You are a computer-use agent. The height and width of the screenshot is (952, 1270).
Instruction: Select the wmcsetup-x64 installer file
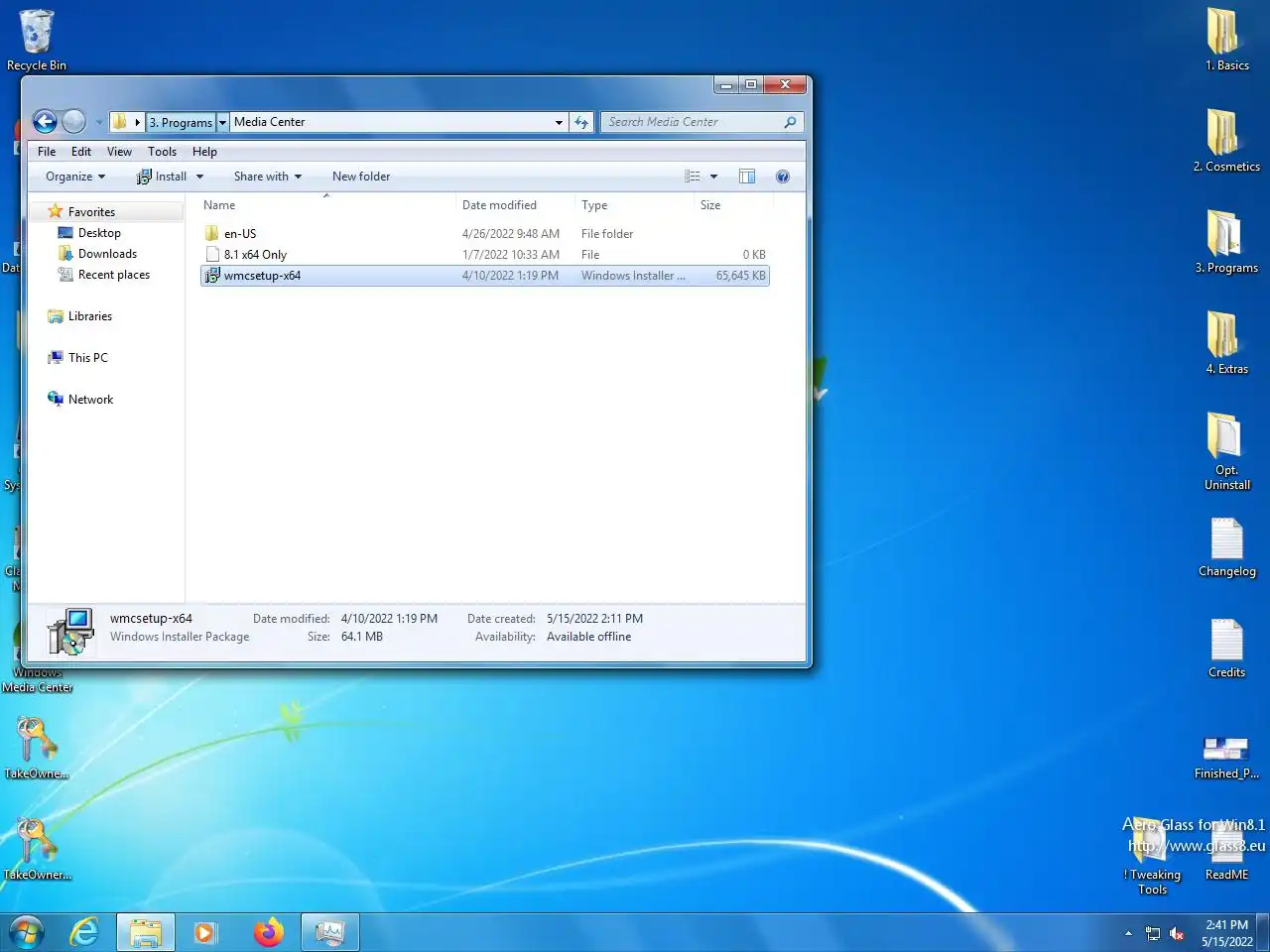485,276
